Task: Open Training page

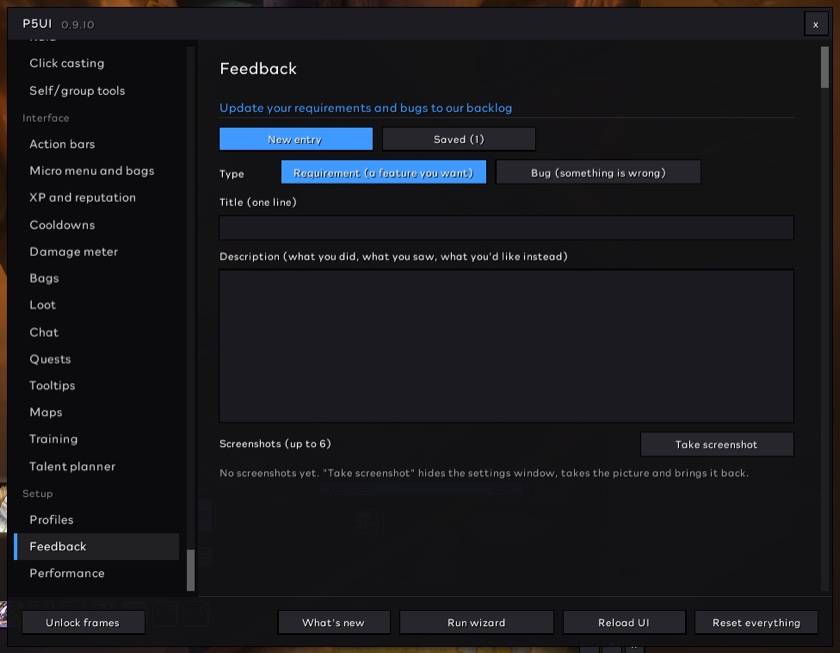Action: (x=53, y=439)
